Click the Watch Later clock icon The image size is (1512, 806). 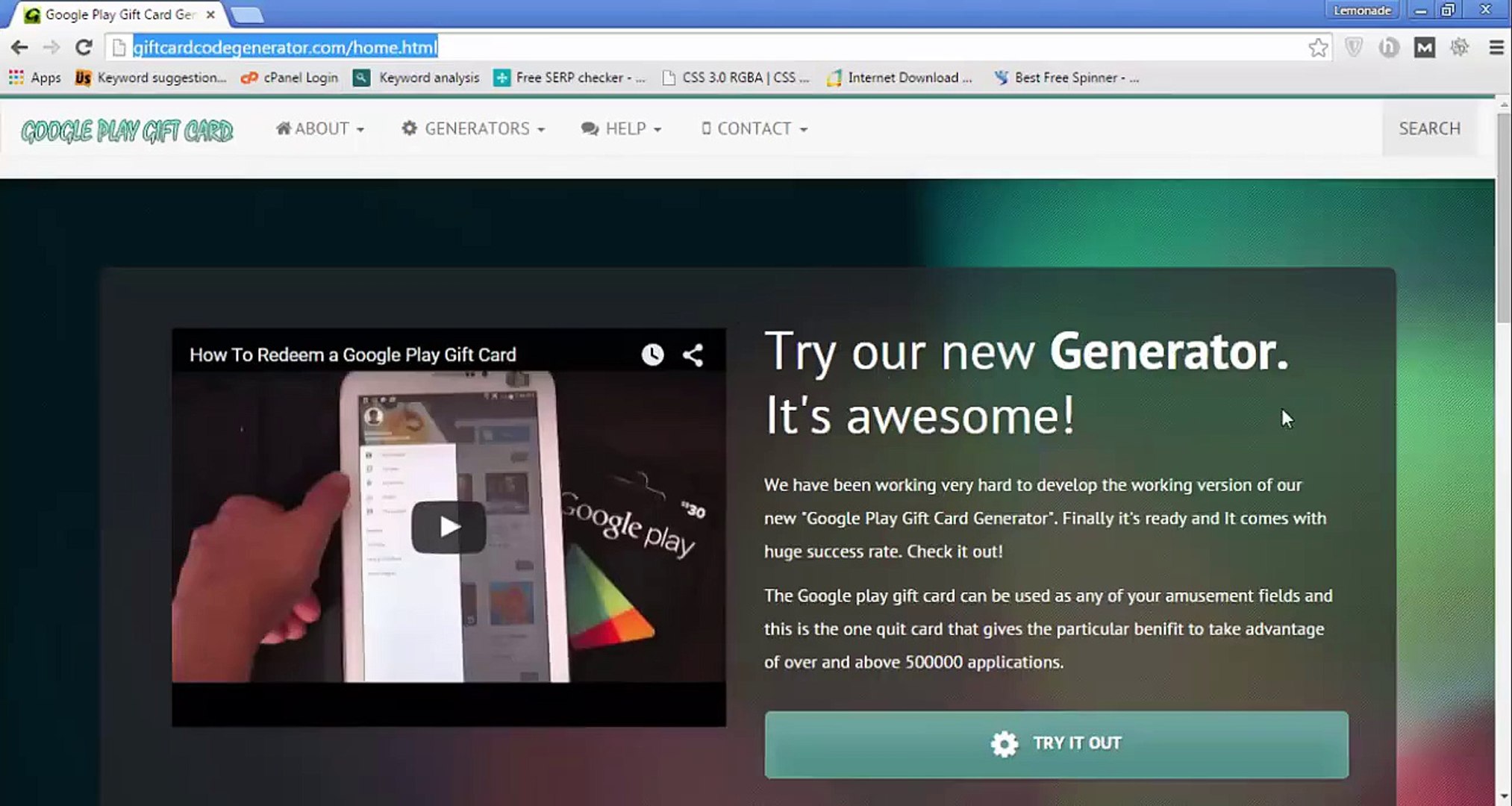[652, 355]
